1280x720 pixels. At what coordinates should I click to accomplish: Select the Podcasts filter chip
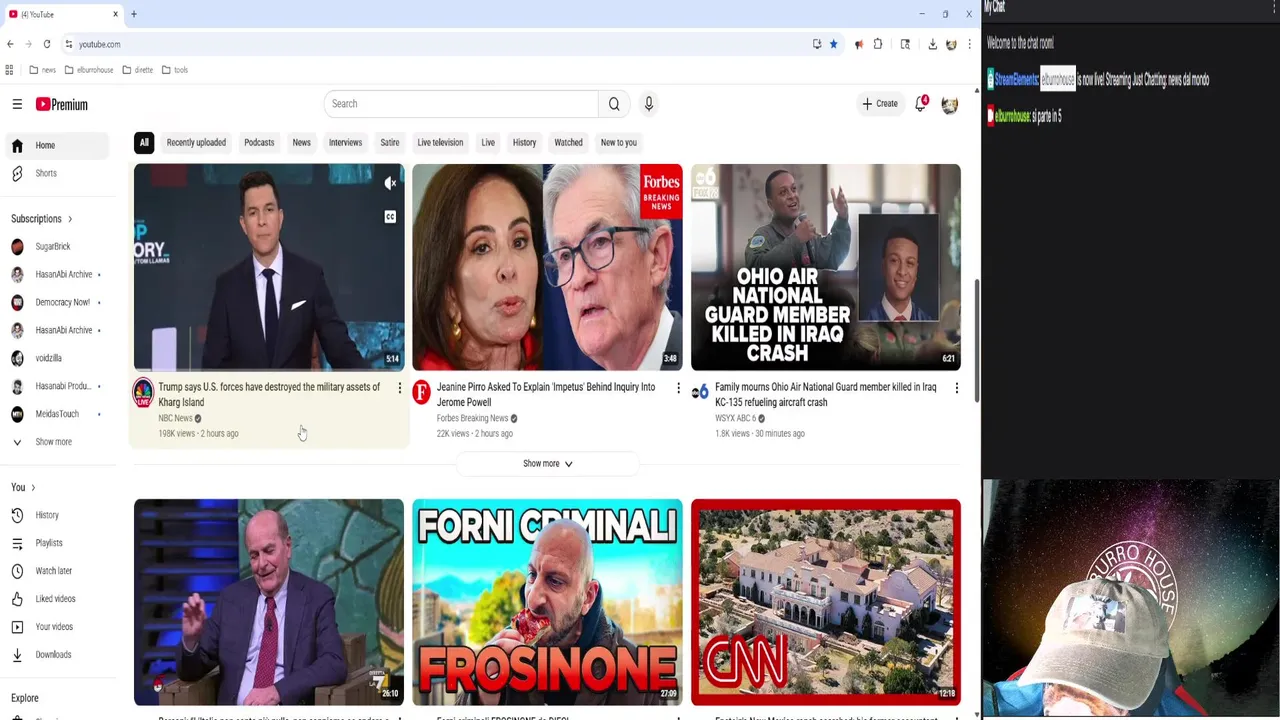pyautogui.click(x=259, y=142)
